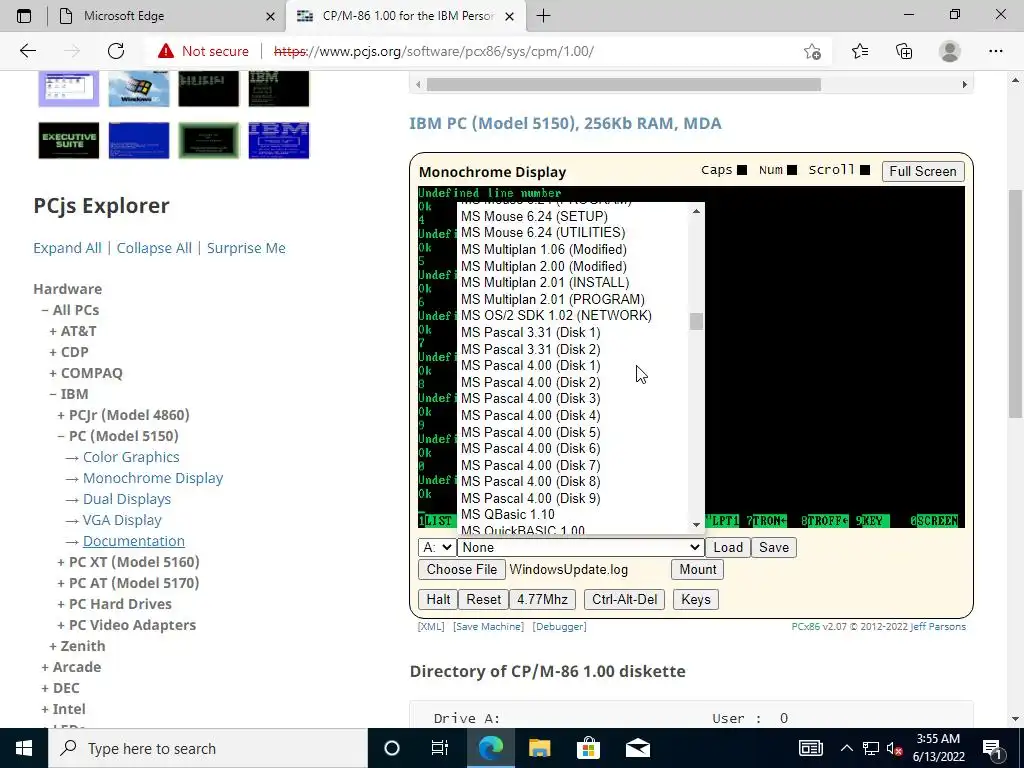Image resolution: width=1024 pixels, height=768 pixels.
Task: Click the Load button
Action: pos(728,547)
